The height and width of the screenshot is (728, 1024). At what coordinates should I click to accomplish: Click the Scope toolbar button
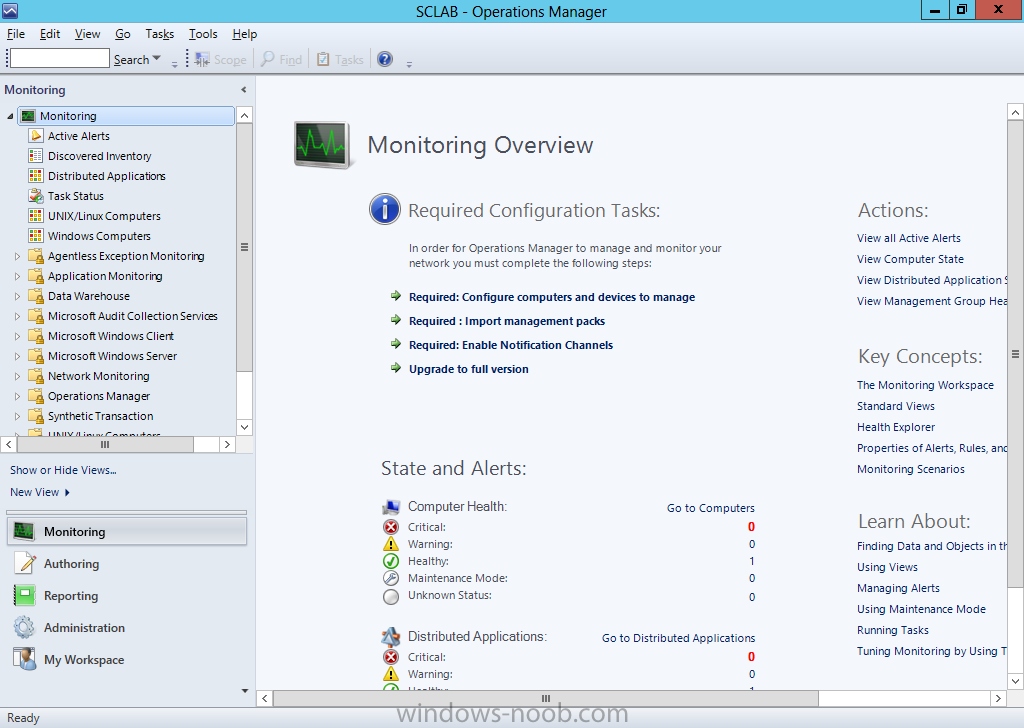click(221, 60)
